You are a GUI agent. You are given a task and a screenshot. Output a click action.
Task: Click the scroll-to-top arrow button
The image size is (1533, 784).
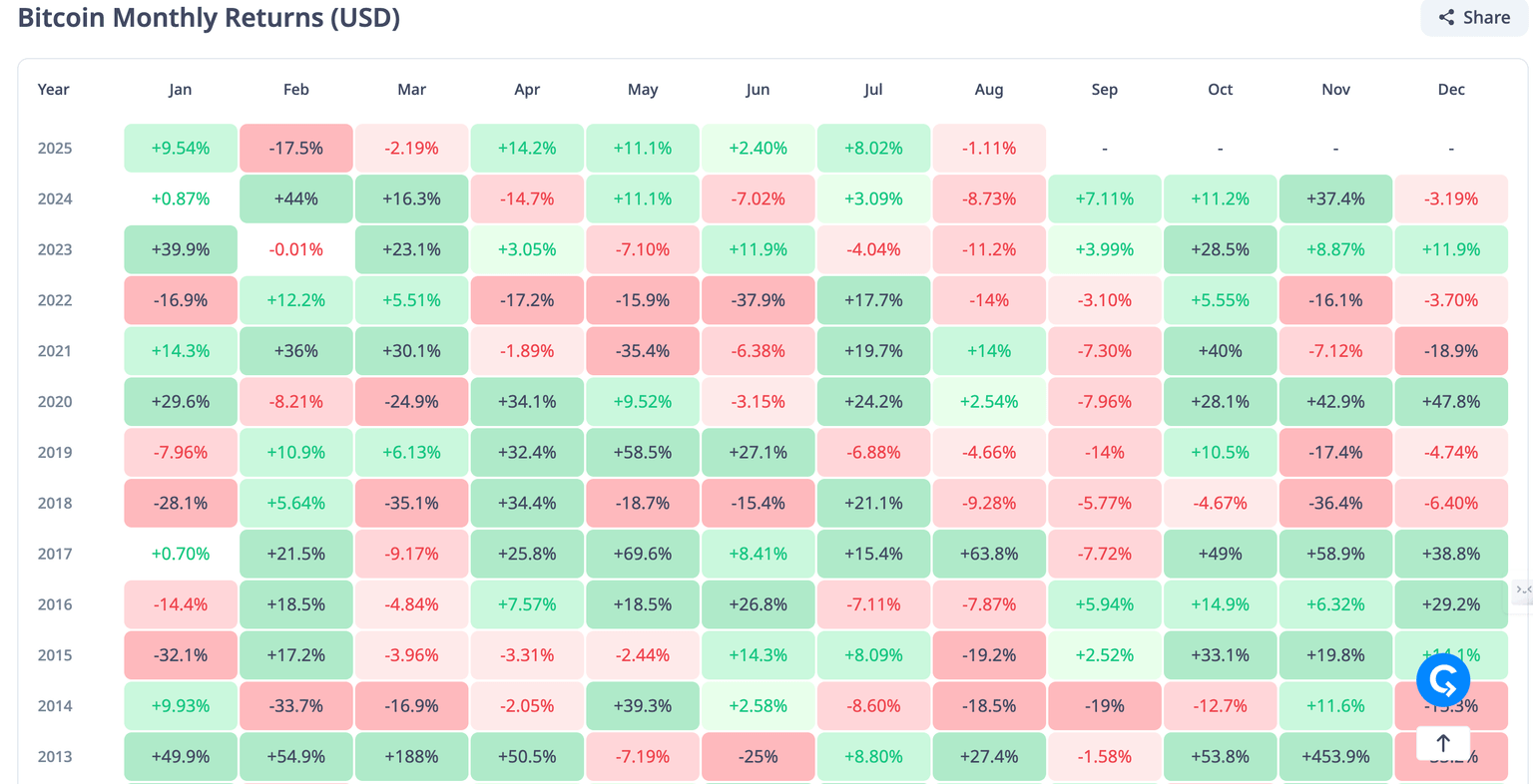pos(1442,743)
